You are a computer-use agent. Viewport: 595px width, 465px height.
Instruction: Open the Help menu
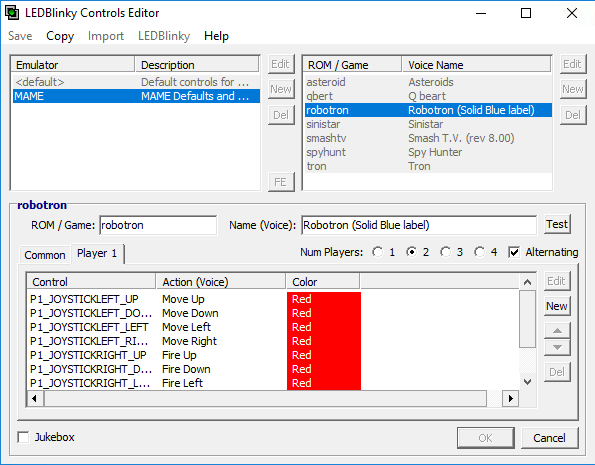coord(216,36)
